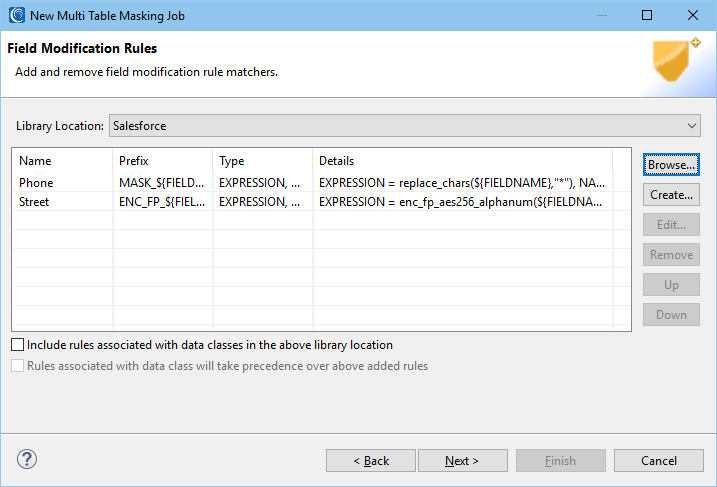Click the Type column header
The height and width of the screenshot is (487, 717).
tap(263, 161)
